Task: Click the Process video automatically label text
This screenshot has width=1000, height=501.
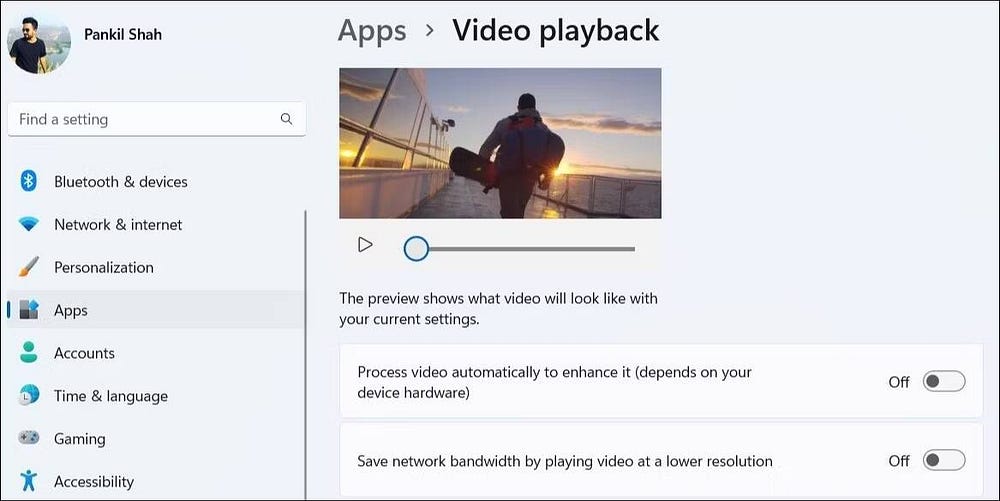Action: (x=554, y=382)
